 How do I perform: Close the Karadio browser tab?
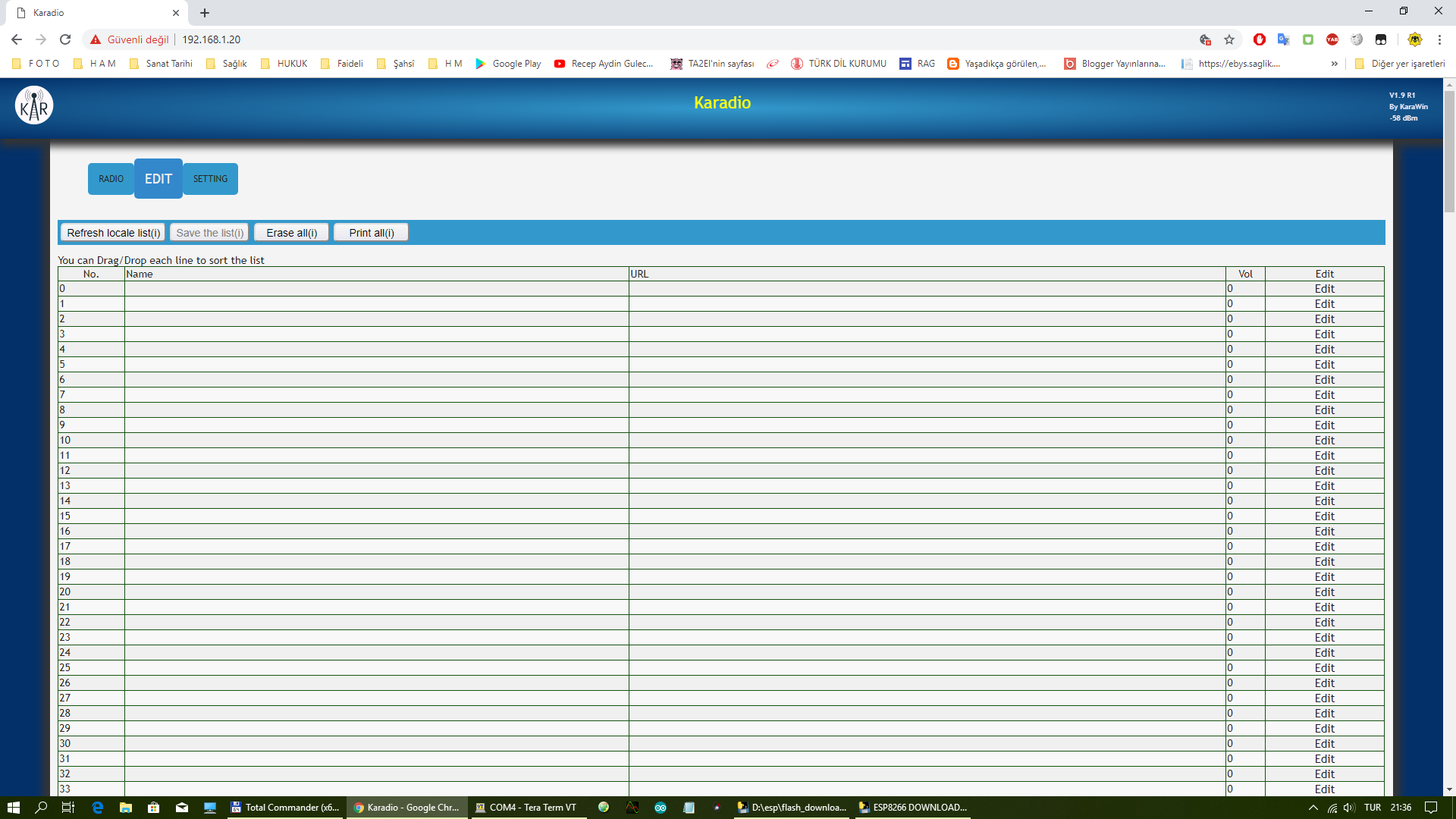pos(176,13)
